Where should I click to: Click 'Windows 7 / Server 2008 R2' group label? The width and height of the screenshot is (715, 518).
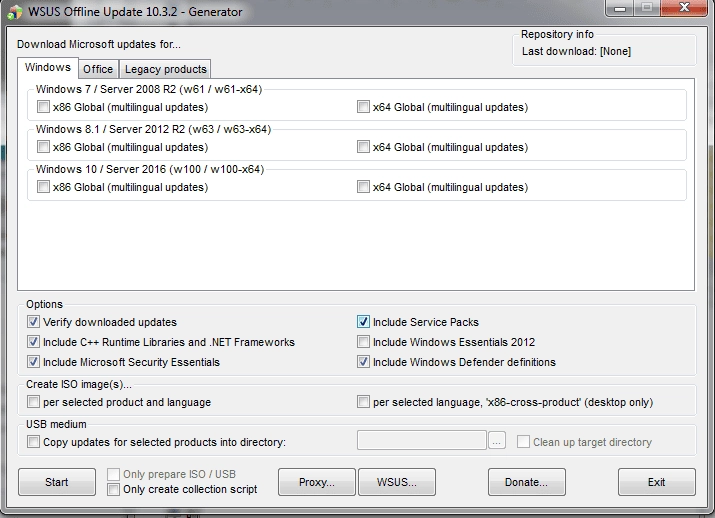point(149,89)
